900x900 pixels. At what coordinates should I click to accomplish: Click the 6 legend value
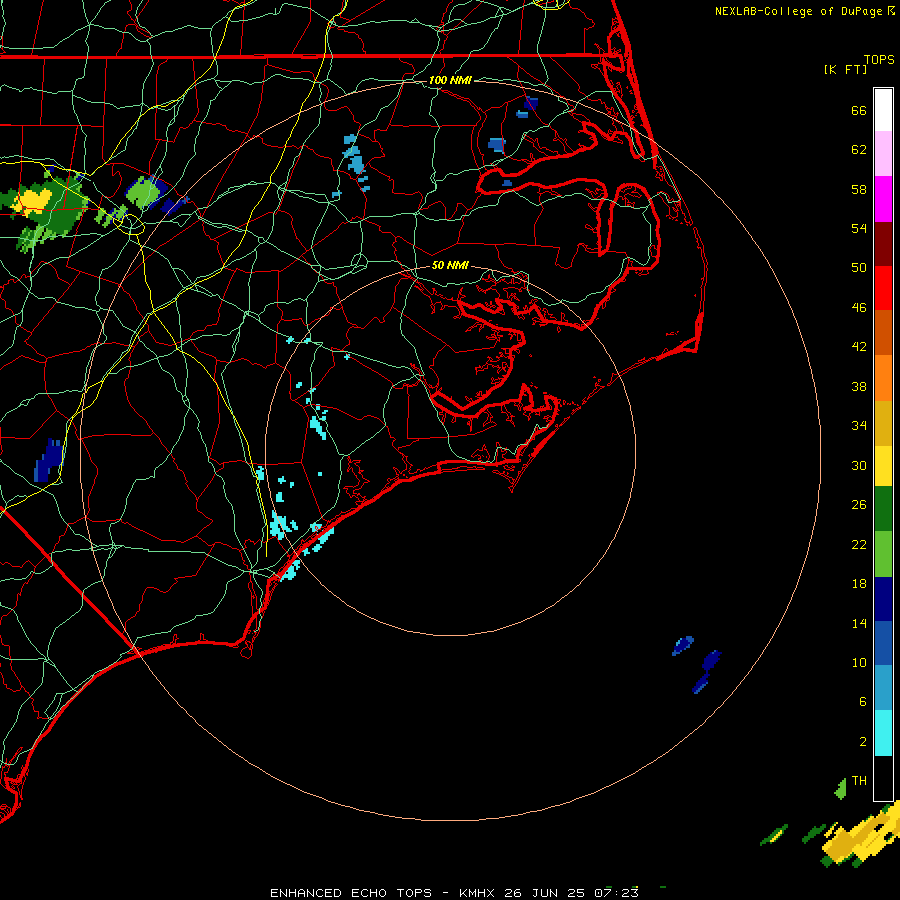[x=862, y=701]
